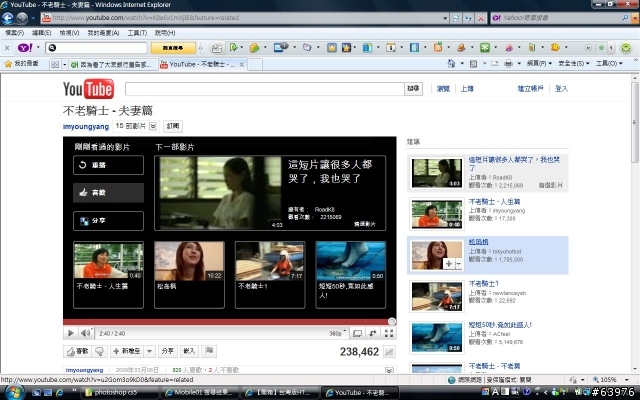Image resolution: width=640 pixels, height=400 pixels.
Task: Click the Subscribe button beside the channel name
Action: tap(173, 126)
